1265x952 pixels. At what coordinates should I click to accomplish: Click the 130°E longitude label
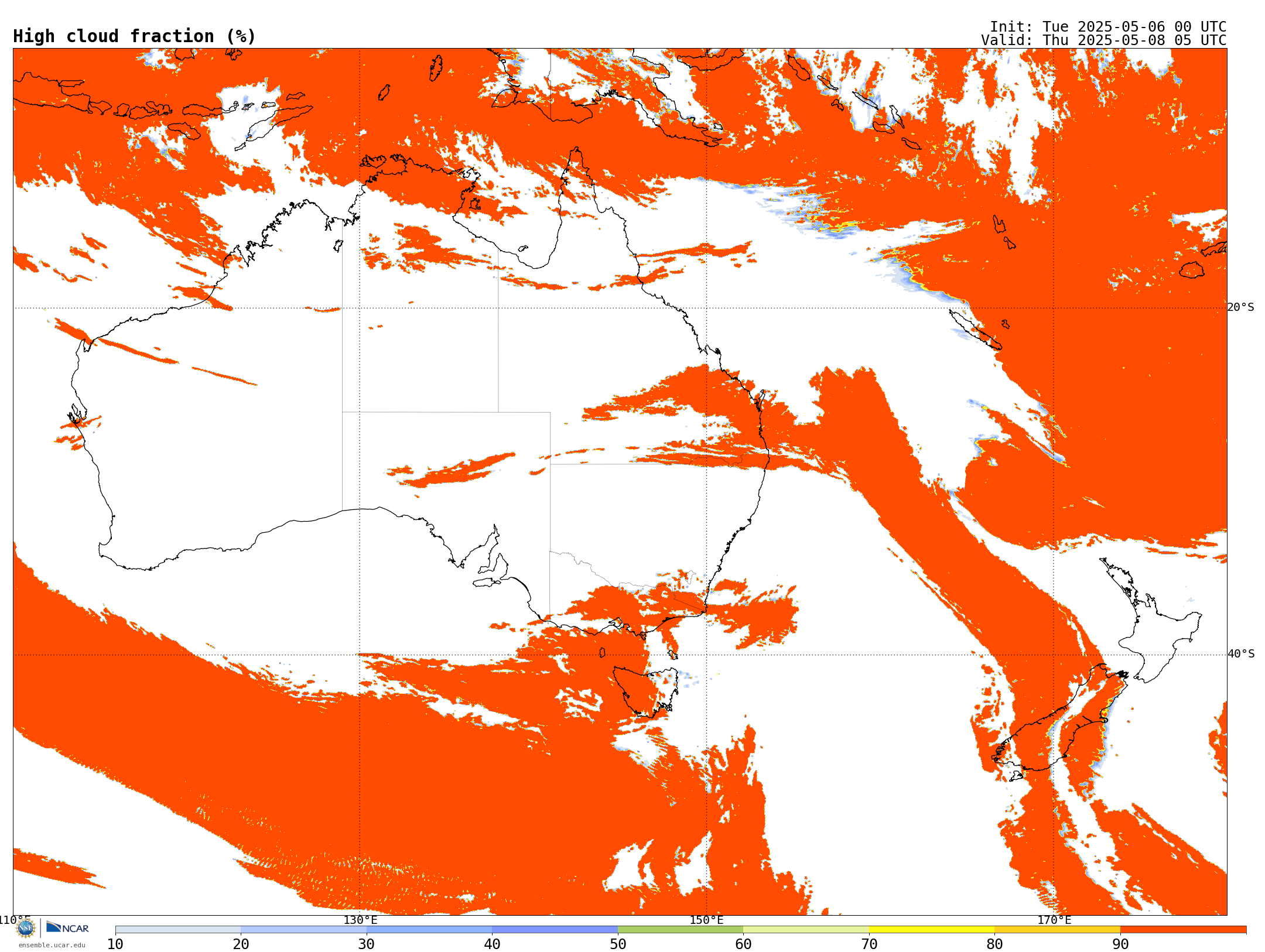(x=360, y=920)
